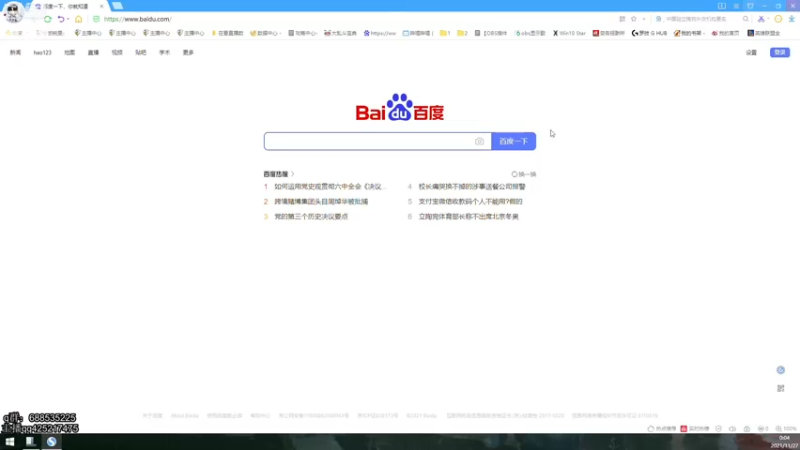800x450 pixels.
Task: Click the zoom 100% indicator in status bar
Action: click(786, 429)
